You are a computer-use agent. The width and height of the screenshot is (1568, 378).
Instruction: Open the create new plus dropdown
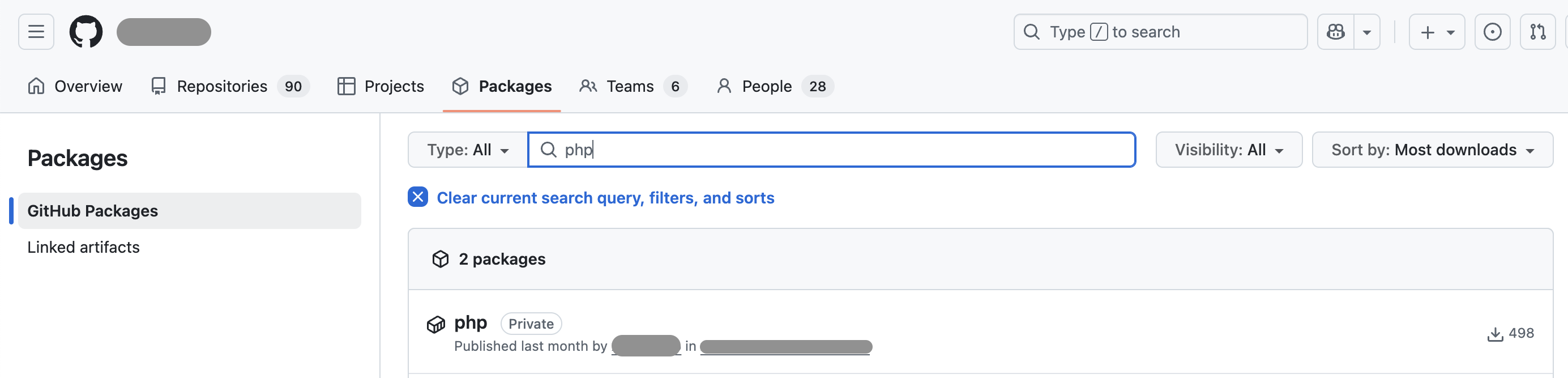click(x=1437, y=32)
